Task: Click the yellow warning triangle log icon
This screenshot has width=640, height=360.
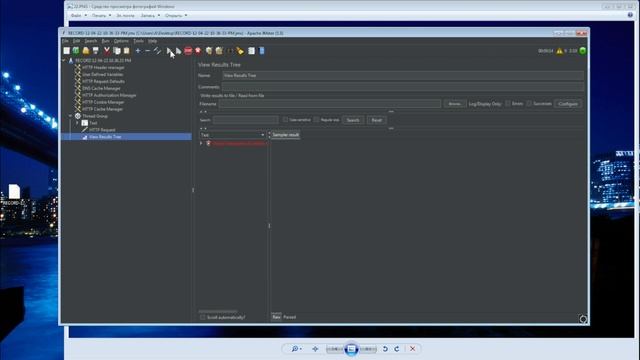Action: 560,51
